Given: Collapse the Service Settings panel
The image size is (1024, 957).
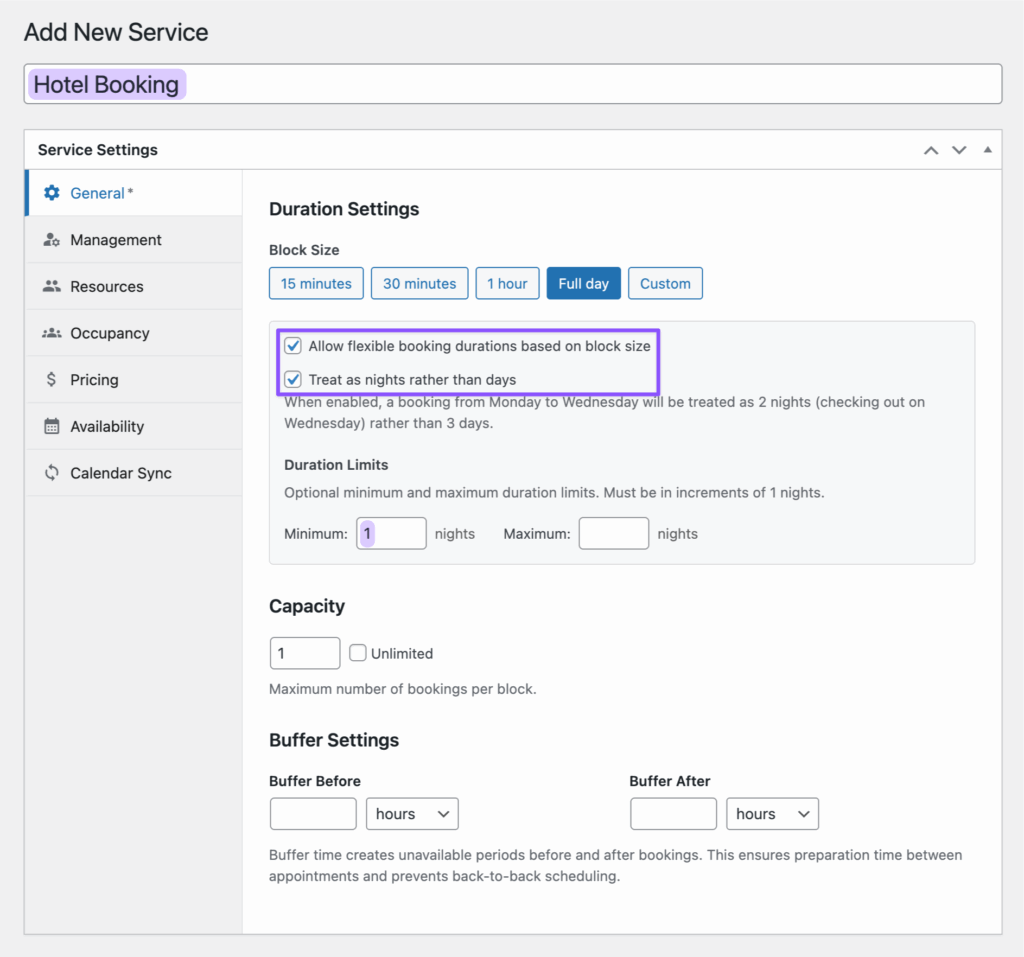Looking at the screenshot, I should tap(987, 149).
